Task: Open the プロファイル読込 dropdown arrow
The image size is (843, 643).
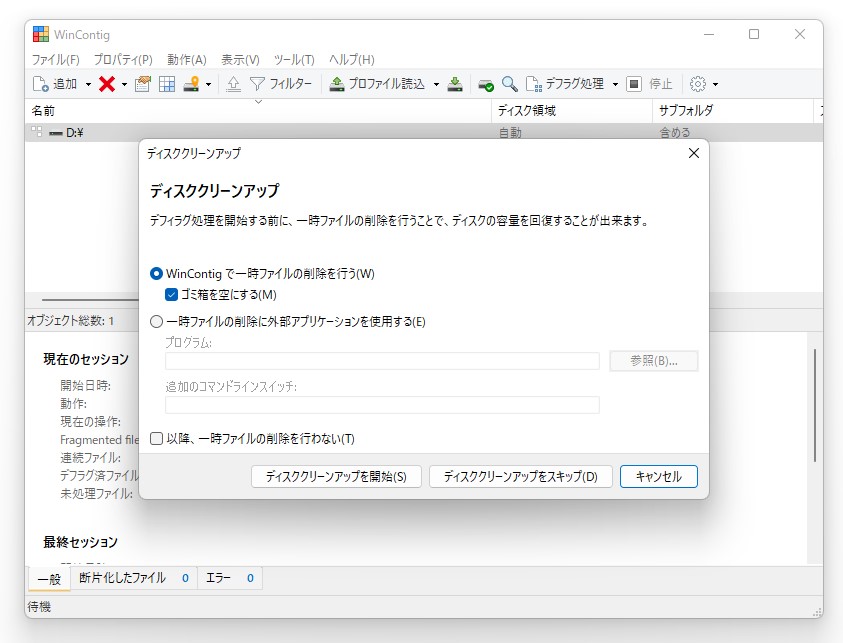Action: [436, 84]
